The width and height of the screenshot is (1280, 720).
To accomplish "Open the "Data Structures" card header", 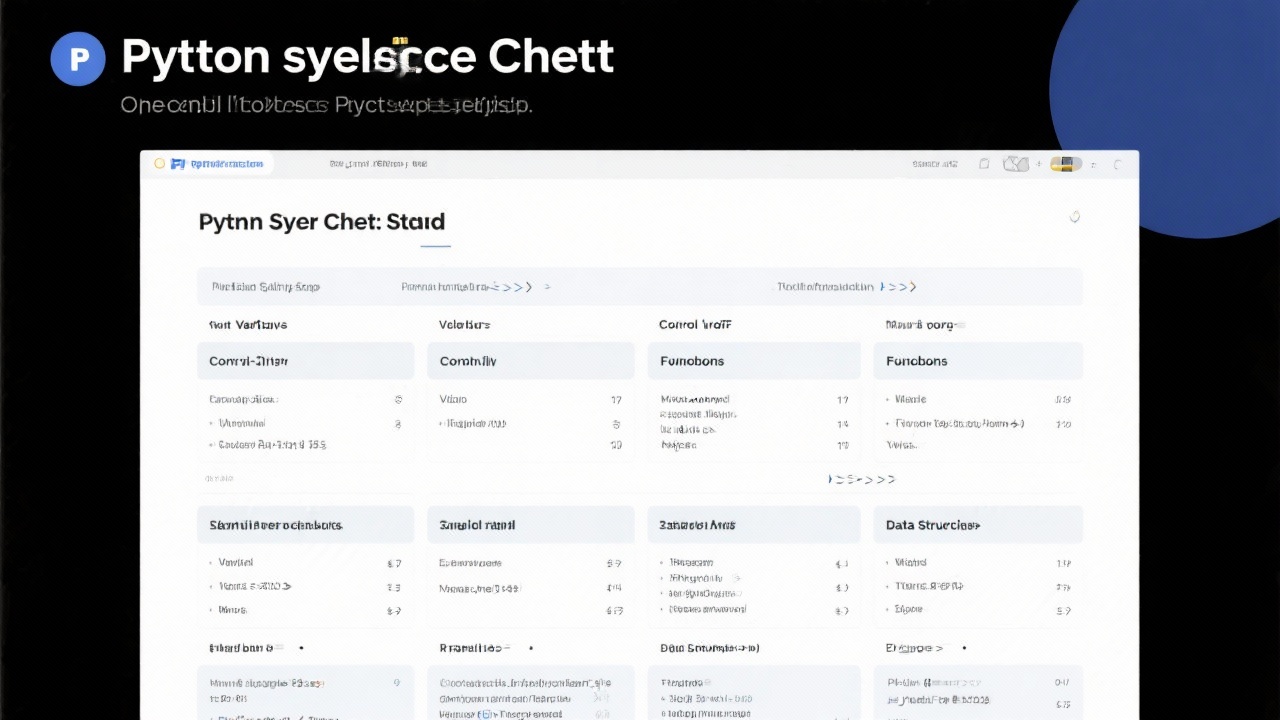I will tap(978, 525).
